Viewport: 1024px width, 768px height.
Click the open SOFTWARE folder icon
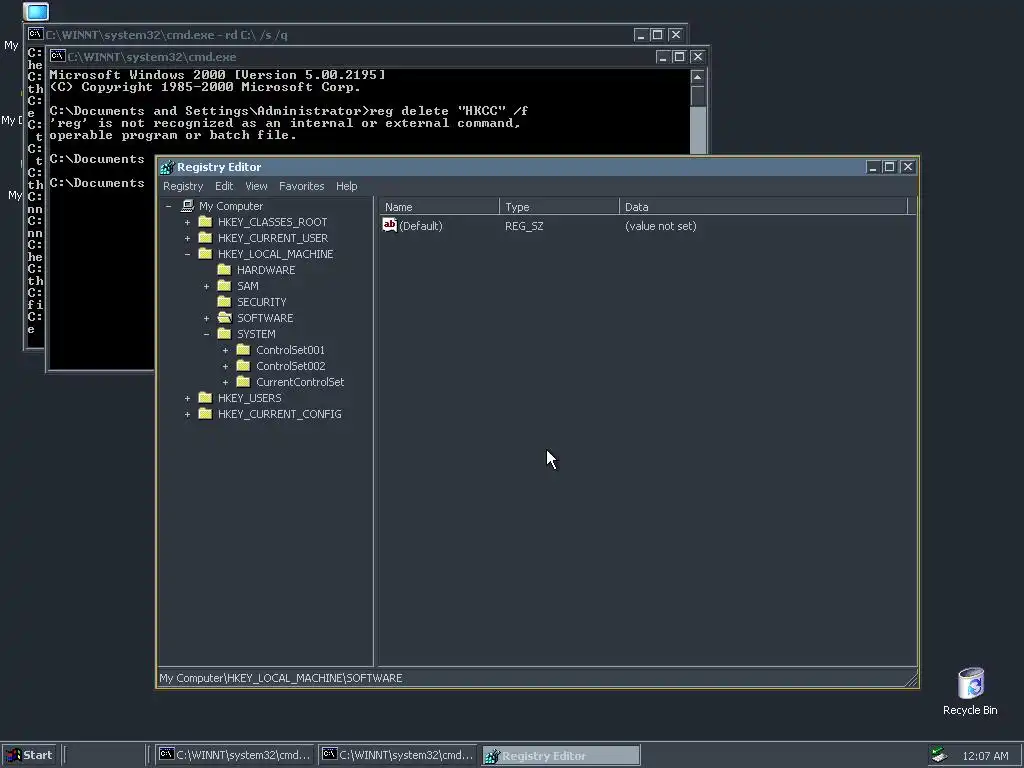[x=225, y=317]
